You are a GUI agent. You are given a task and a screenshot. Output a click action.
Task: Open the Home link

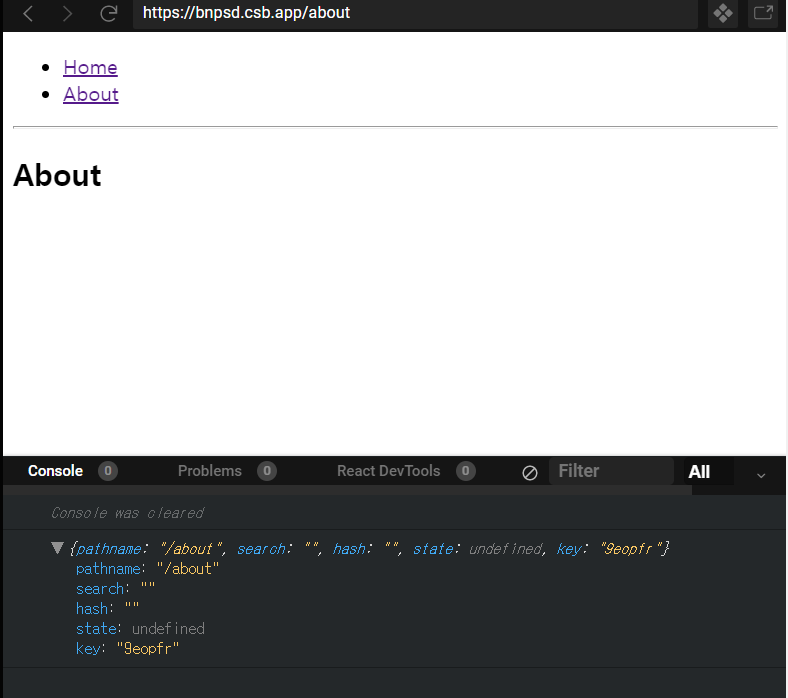pyautogui.click(x=90, y=67)
